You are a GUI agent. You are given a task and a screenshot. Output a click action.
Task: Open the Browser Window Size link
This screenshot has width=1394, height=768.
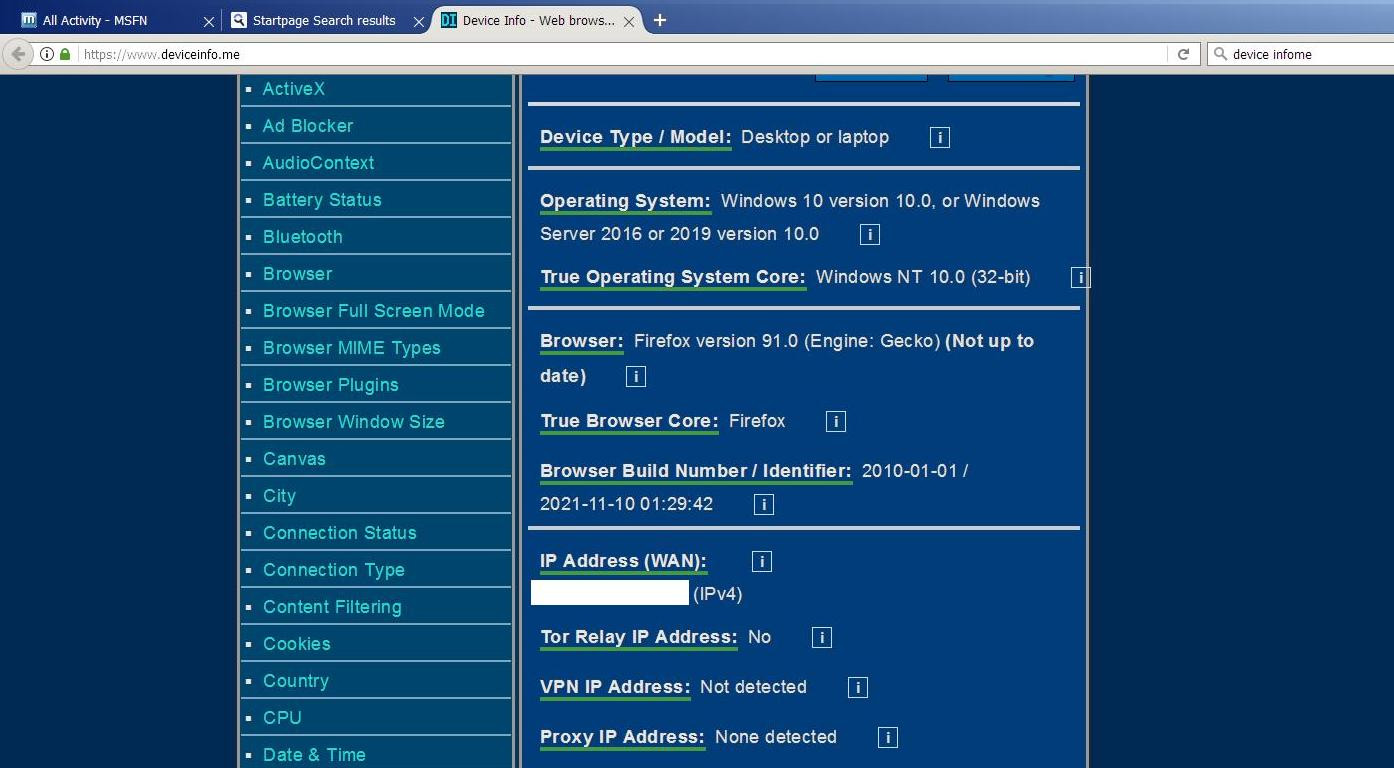click(x=353, y=422)
